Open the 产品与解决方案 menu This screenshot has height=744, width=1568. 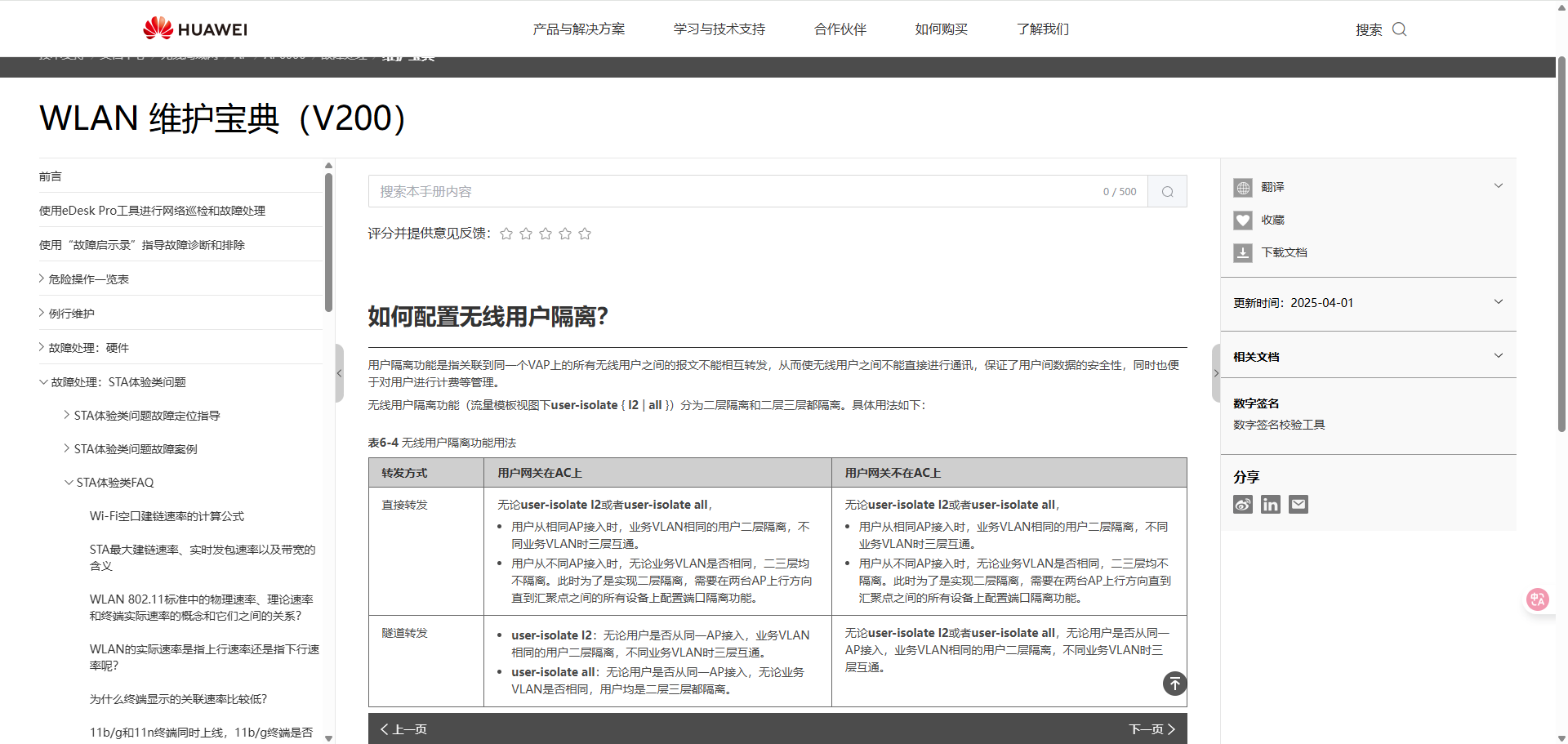(578, 29)
